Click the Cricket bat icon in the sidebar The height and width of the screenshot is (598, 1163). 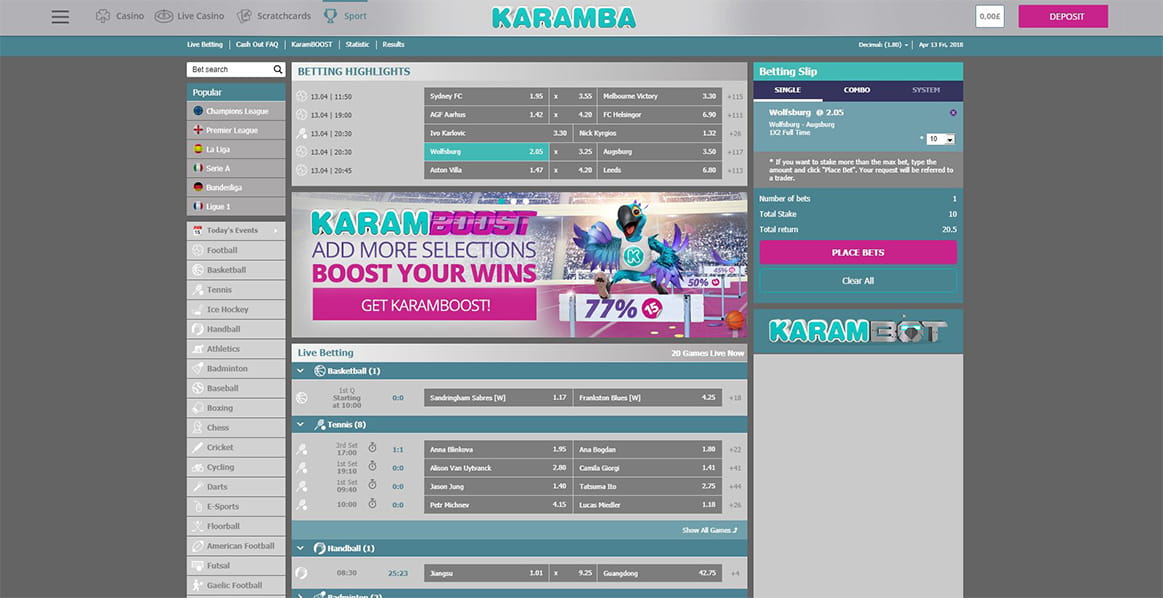(198, 447)
